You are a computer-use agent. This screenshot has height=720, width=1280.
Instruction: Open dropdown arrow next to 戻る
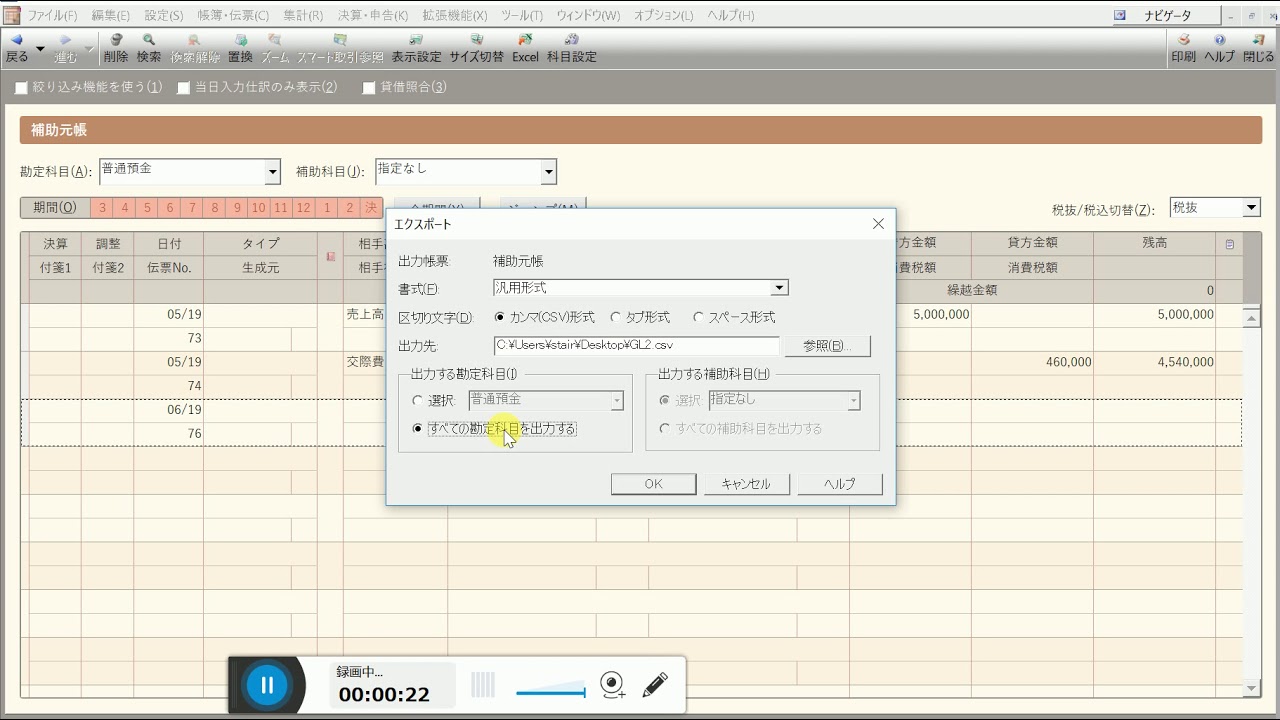40,48
